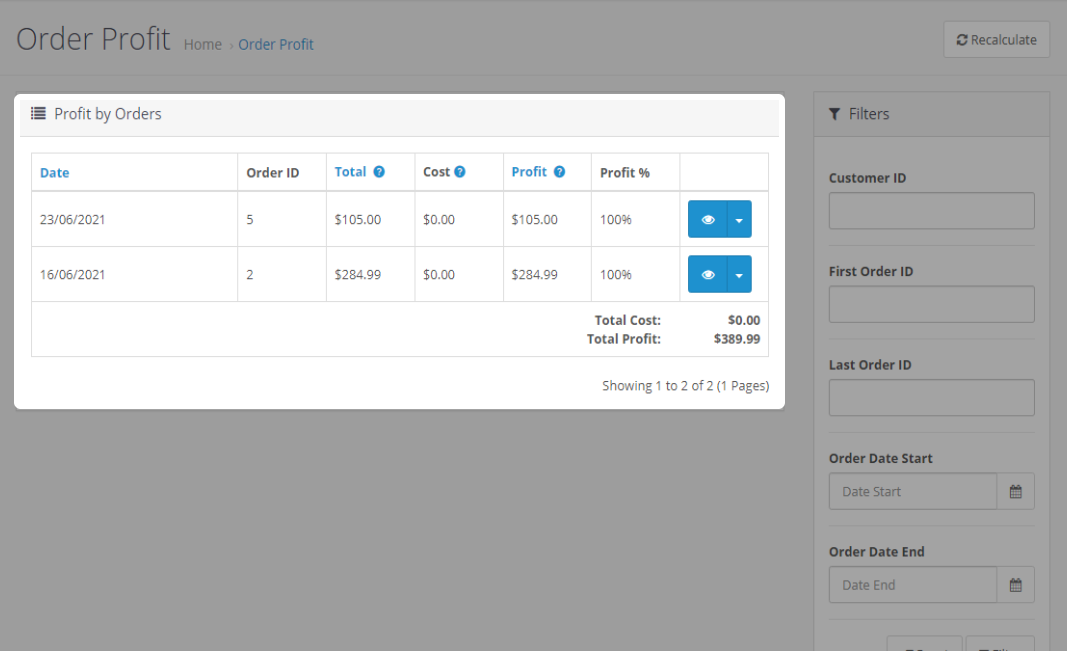Select the Last Order ID input box
The image size is (1067, 651).
[x=931, y=398]
